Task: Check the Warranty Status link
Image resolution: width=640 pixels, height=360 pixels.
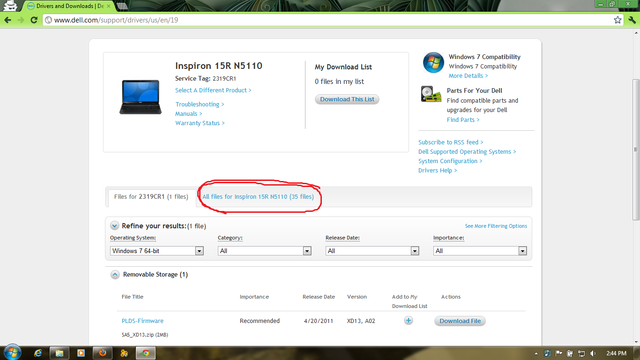Action: click(200, 123)
